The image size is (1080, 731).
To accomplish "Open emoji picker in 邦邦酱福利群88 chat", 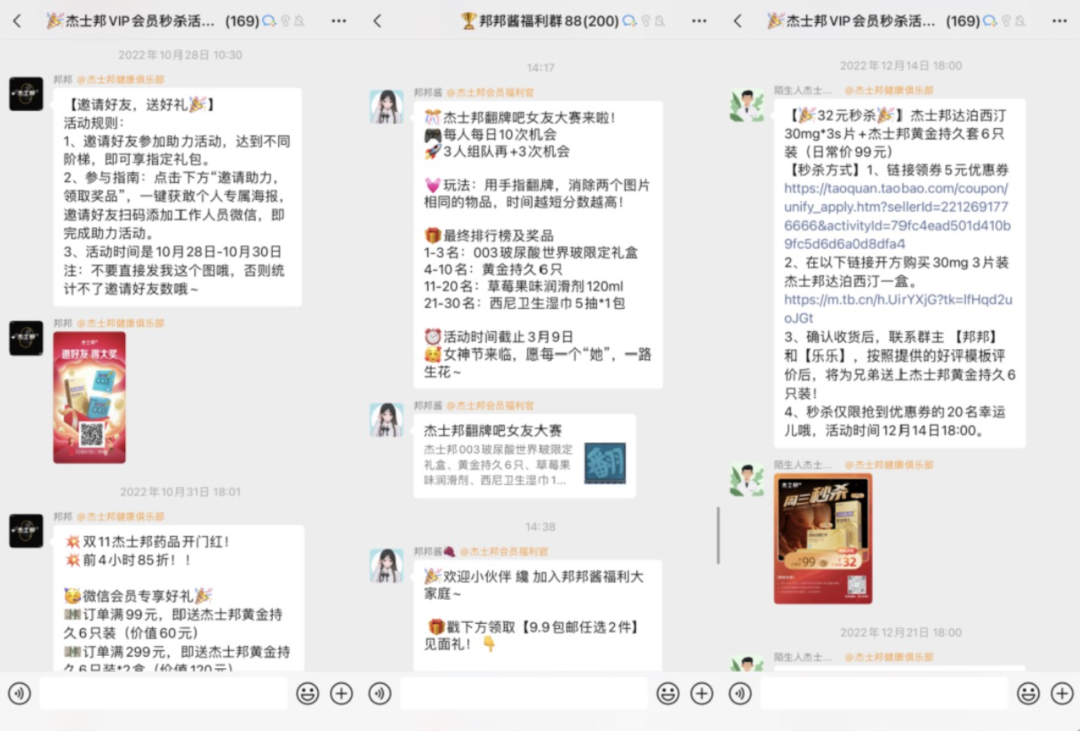I will 667,693.
